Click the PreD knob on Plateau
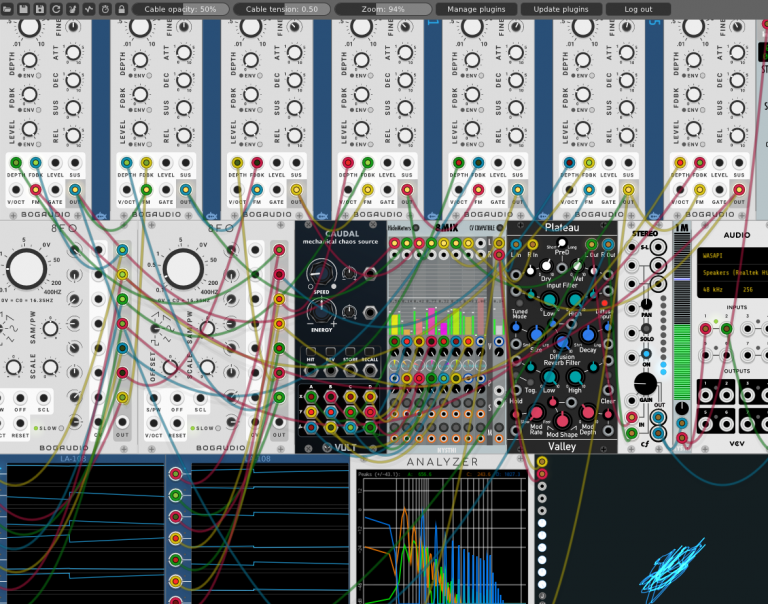Image resolution: width=768 pixels, height=604 pixels. click(x=561, y=242)
